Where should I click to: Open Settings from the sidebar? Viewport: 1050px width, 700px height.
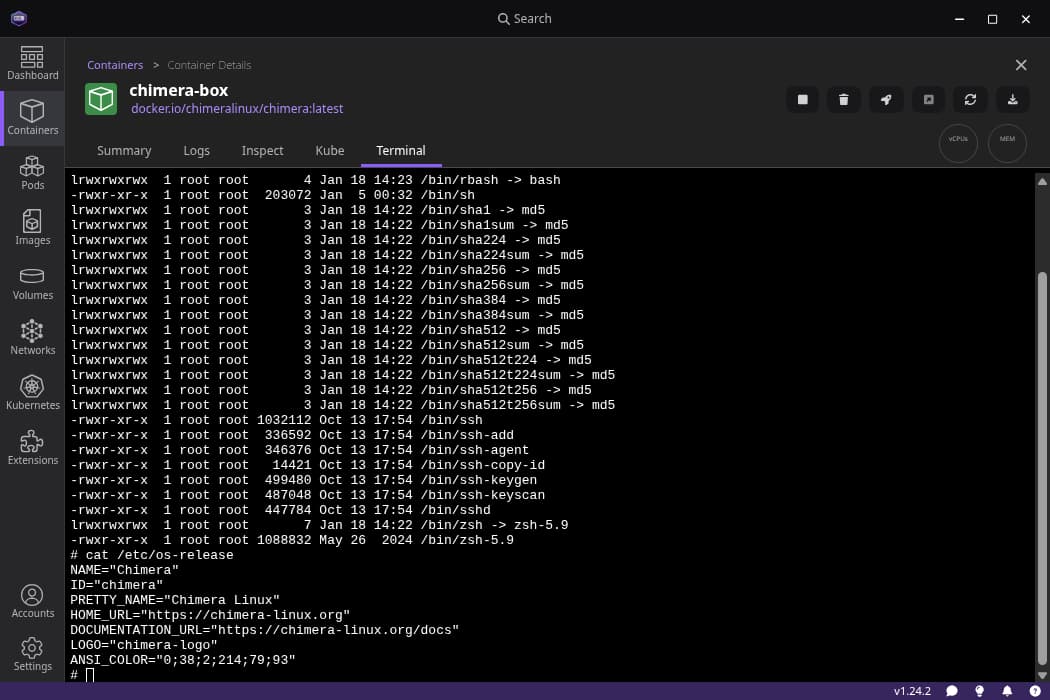(32, 654)
